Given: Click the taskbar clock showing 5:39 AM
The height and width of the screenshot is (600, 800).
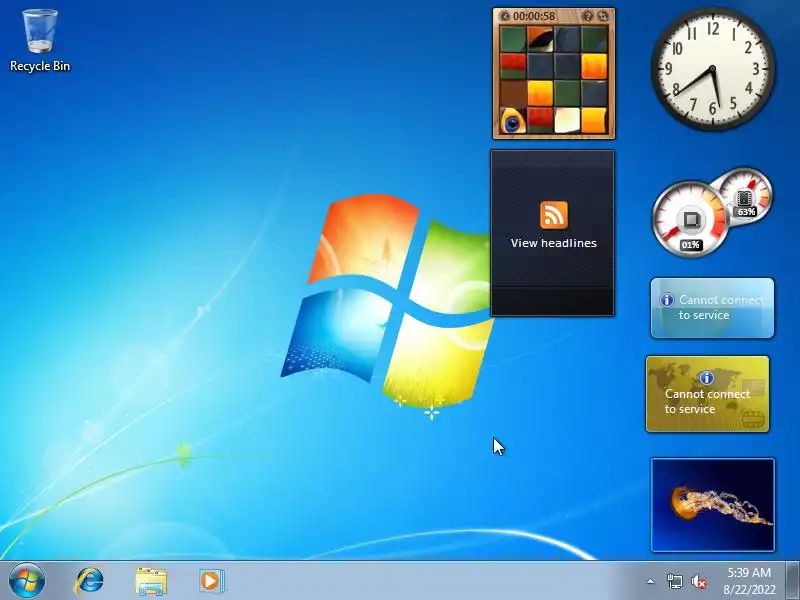Looking at the screenshot, I should [x=749, y=581].
